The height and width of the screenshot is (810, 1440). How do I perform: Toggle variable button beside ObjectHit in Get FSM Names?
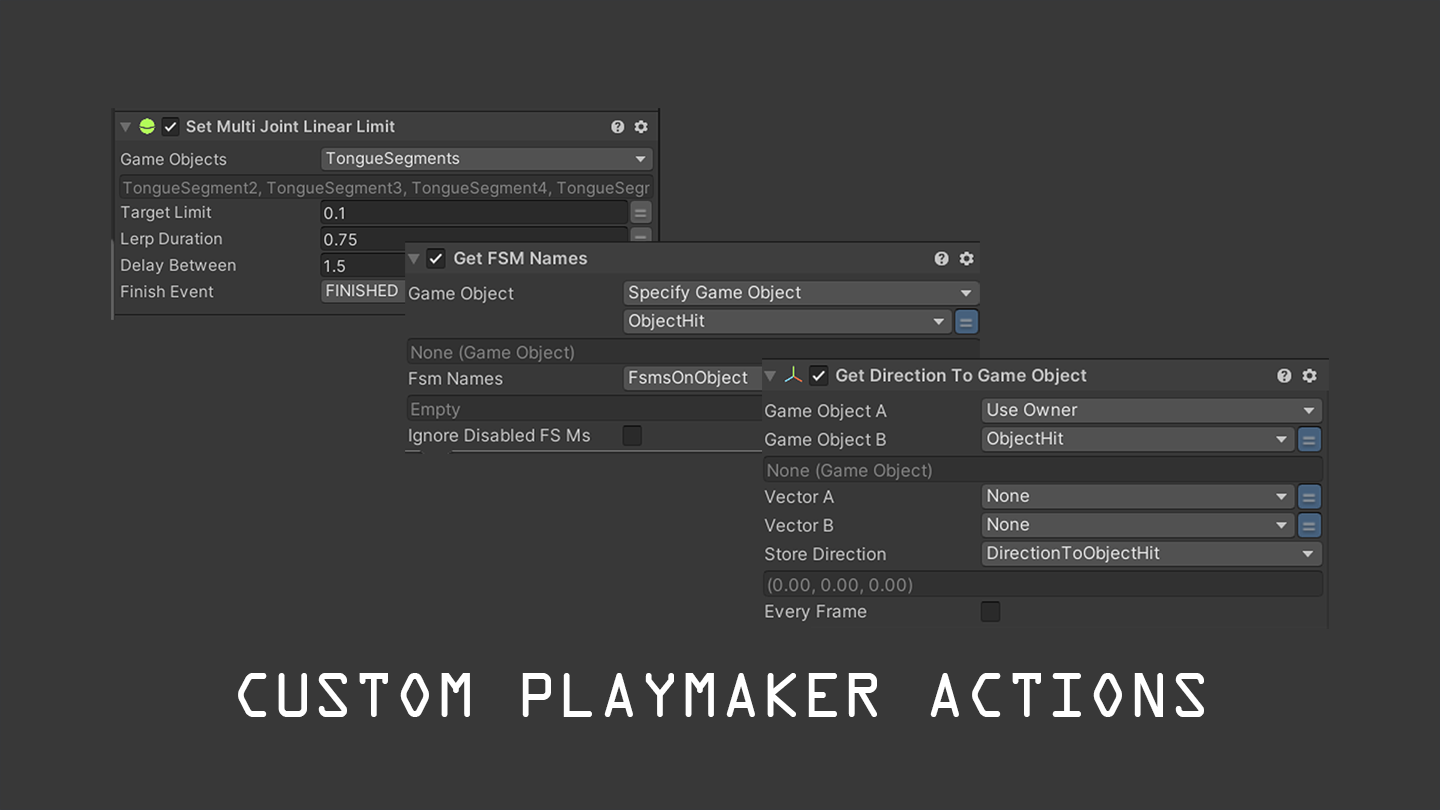pos(966,322)
